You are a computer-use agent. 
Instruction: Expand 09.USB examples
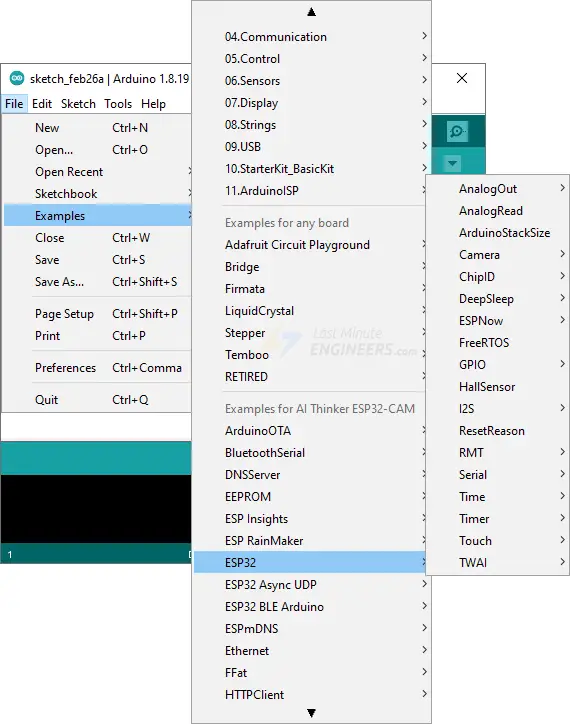click(312, 147)
